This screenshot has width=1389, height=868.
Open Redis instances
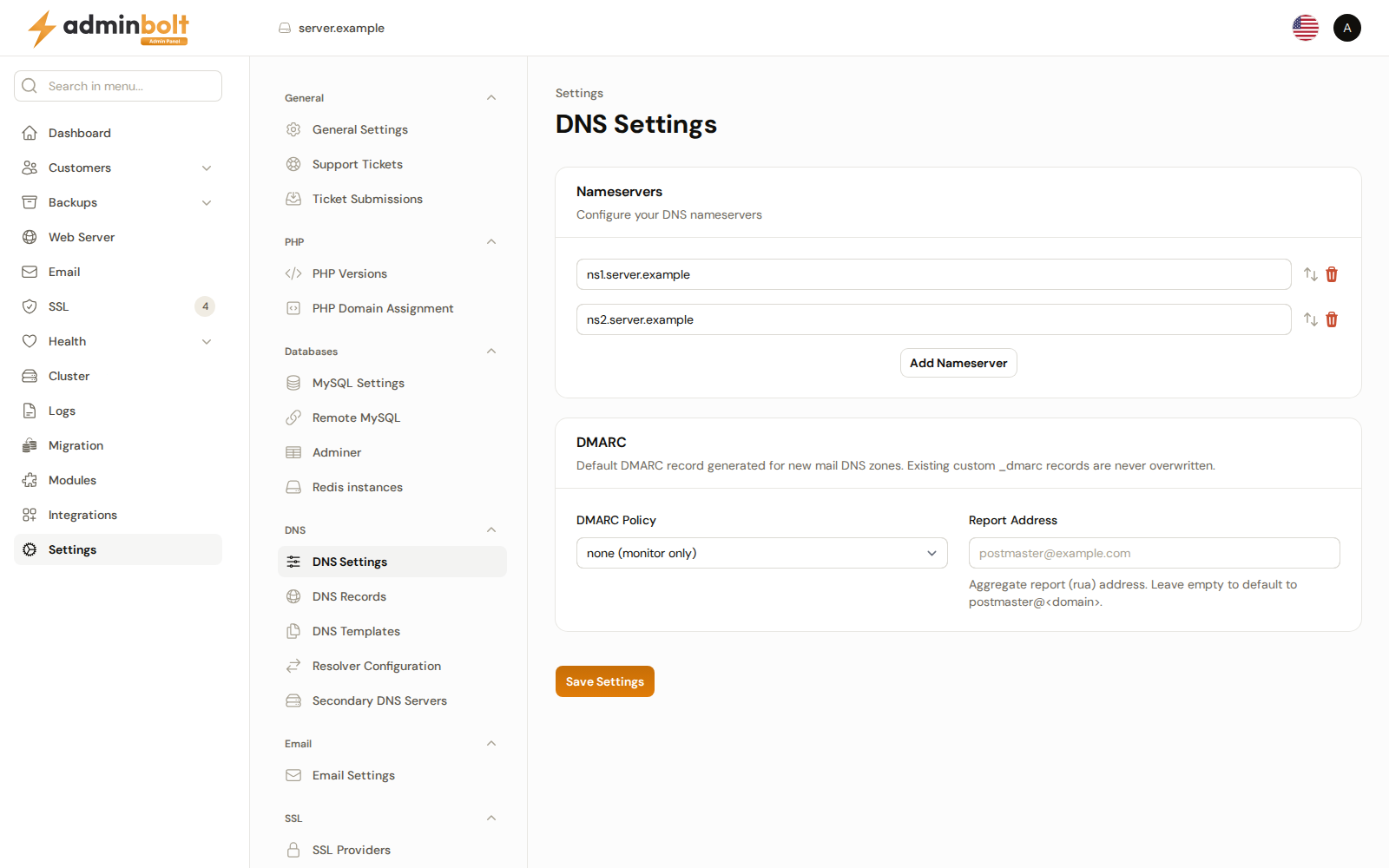392,487
